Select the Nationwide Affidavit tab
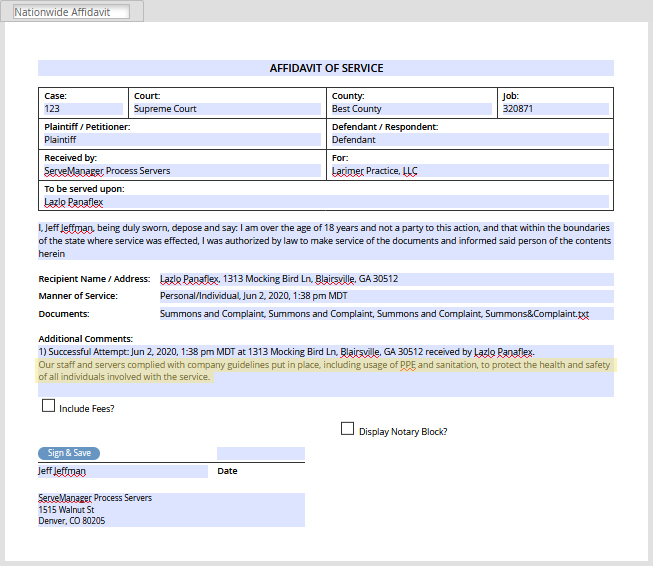The image size is (653, 566). pyautogui.click(x=71, y=12)
